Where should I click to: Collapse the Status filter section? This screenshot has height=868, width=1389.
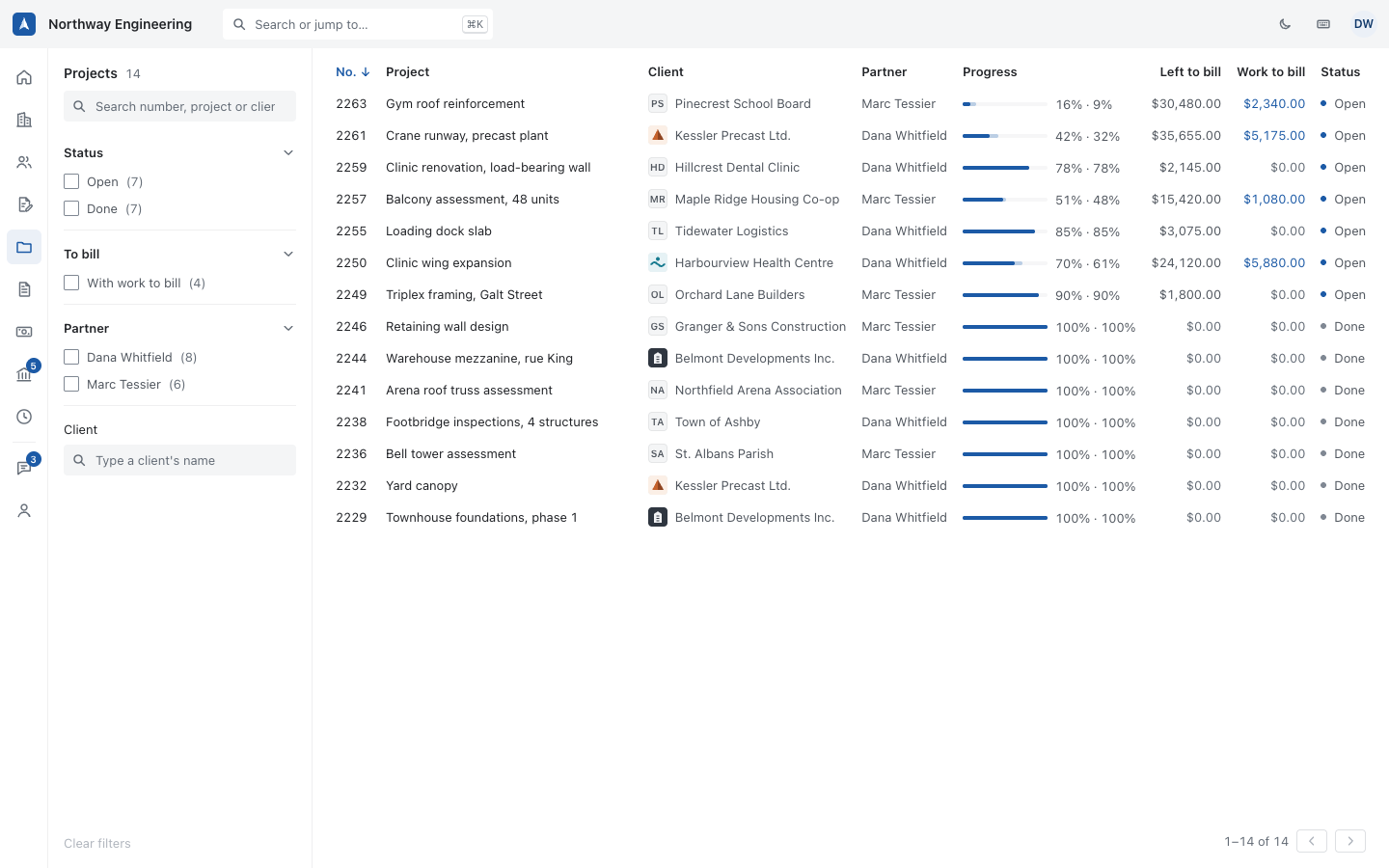(288, 152)
